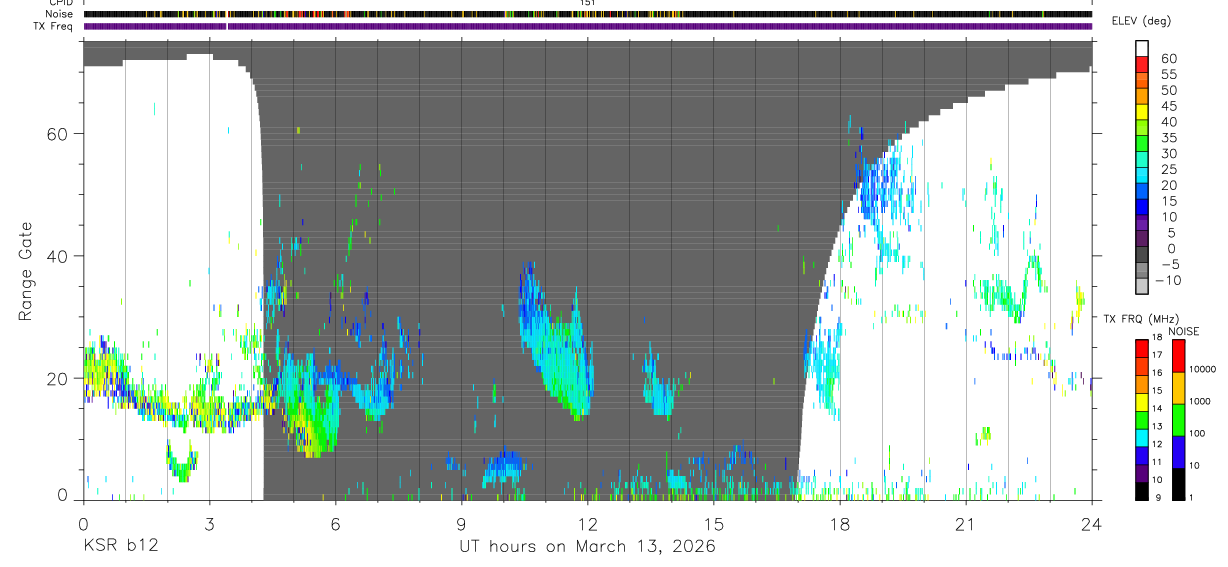This screenshot has width=1228, height=567.
Task: Click the '25' value in the ELEV legend
Action: pos(1167,169)
